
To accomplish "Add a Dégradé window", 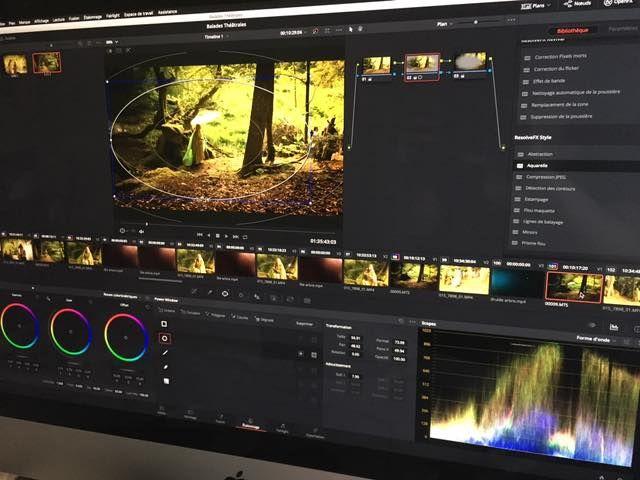I will click(264, 320).
